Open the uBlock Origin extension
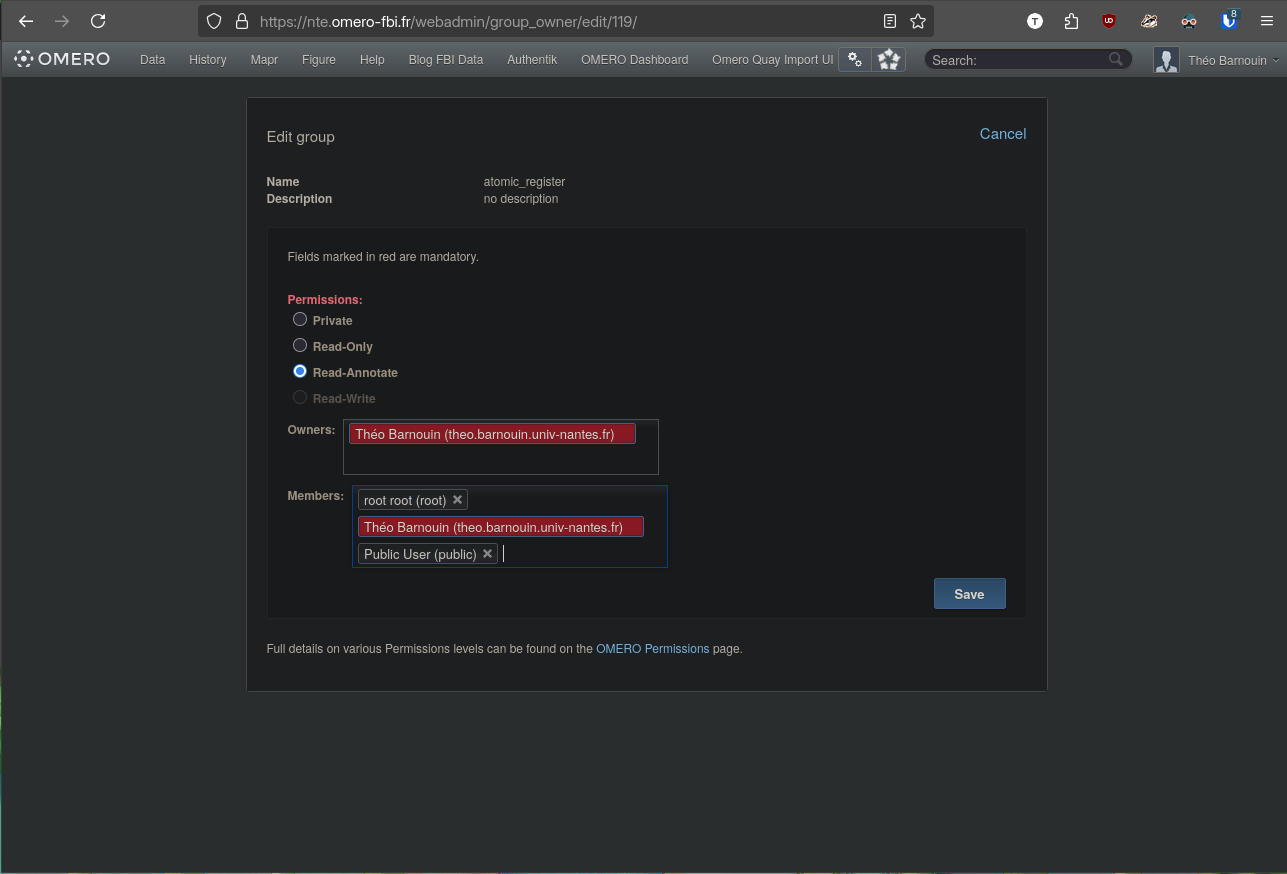The height and width of the screenshot is (874, 1287). (1109, 21)
